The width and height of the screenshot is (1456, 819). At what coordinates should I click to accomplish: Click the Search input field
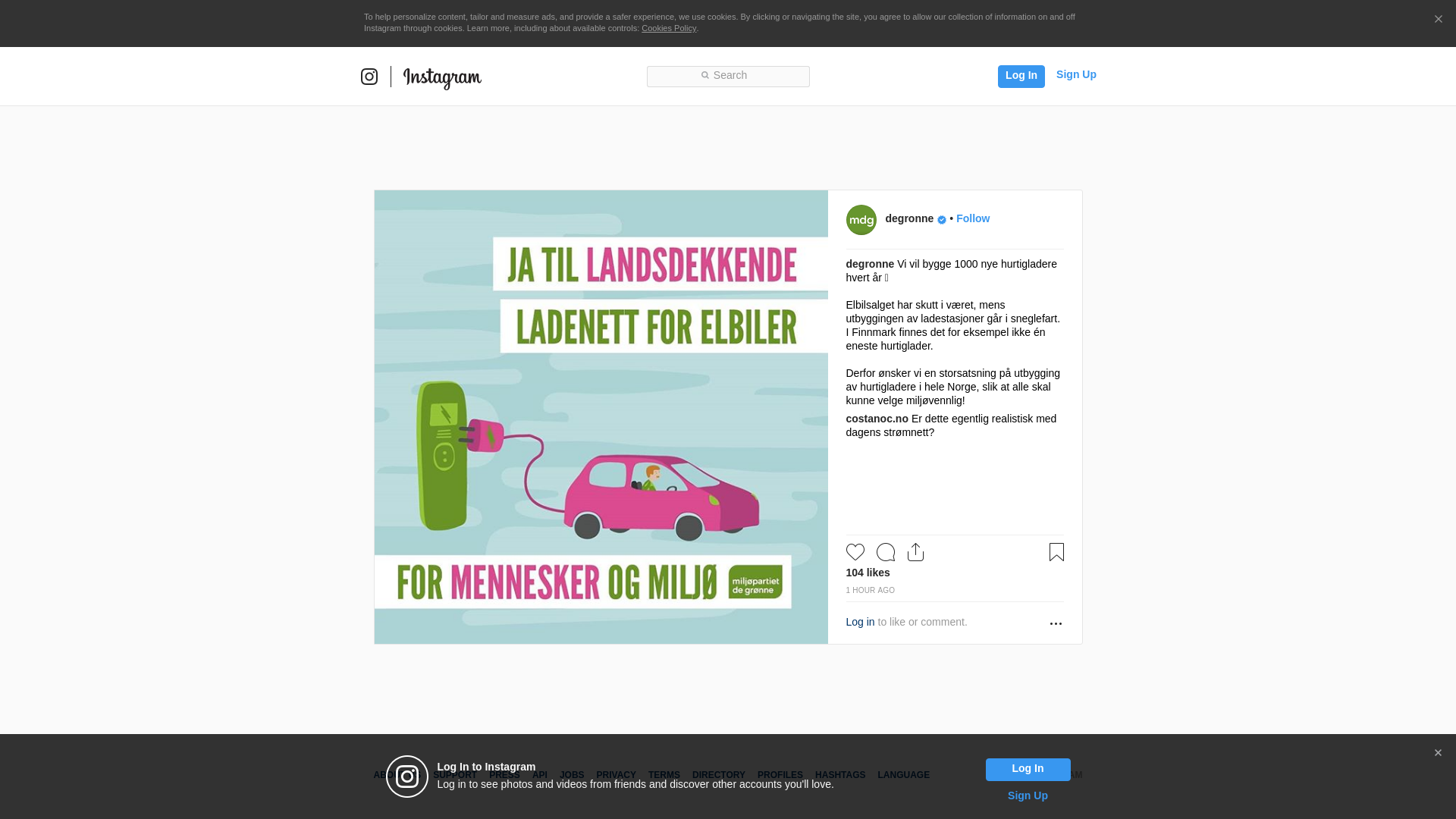point(728,76)
